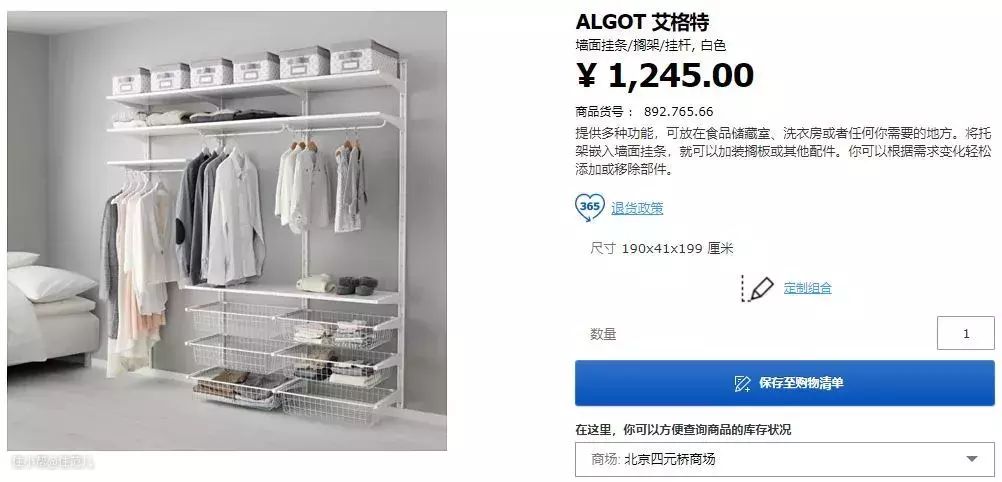1002x482 pixels.
Task: Click the product number 892.765.66
Action: pos(678,112)
